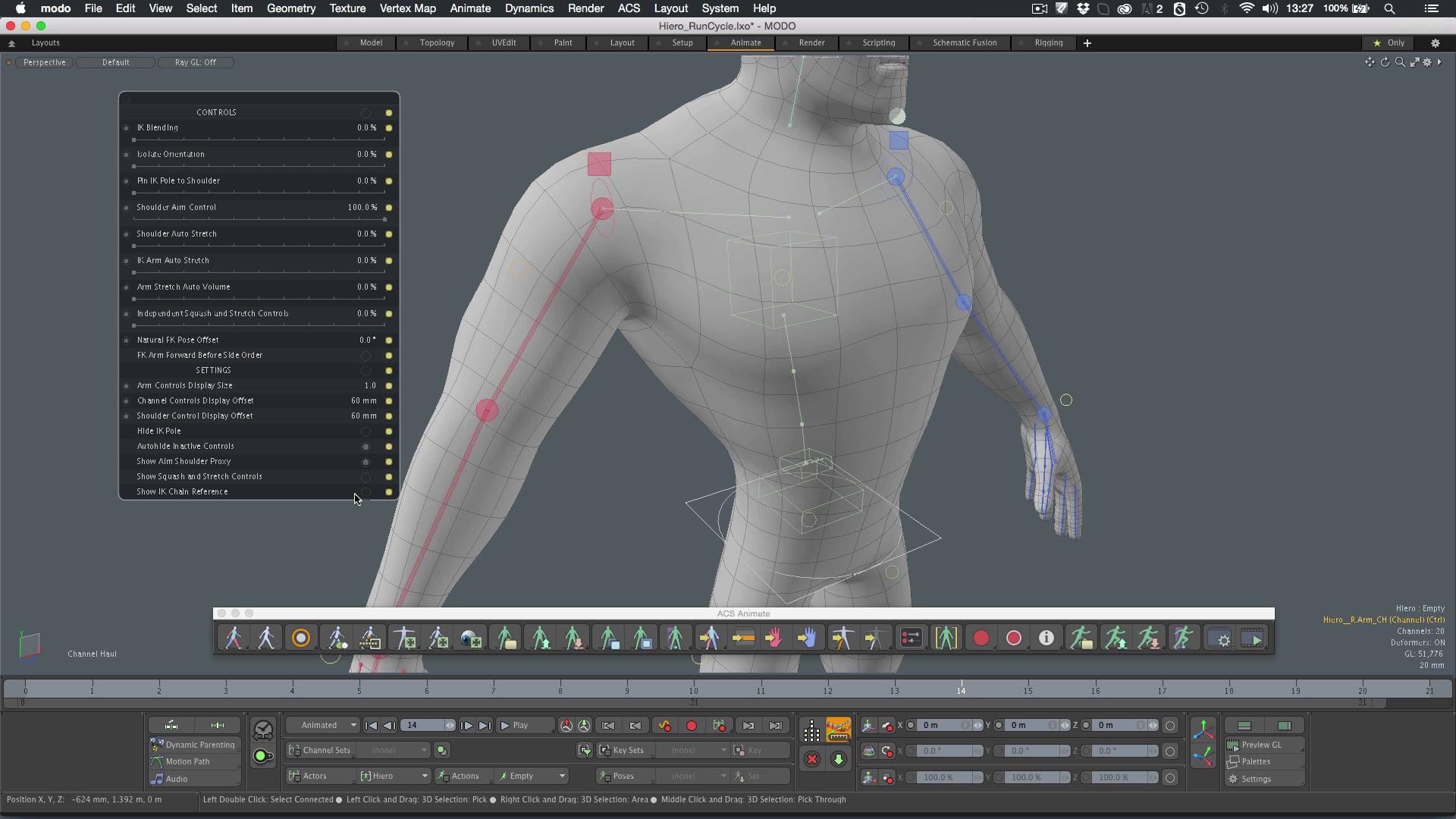
Task: Adjust the Shoulder Aim Control slider
Action: (x=259, y=219)
